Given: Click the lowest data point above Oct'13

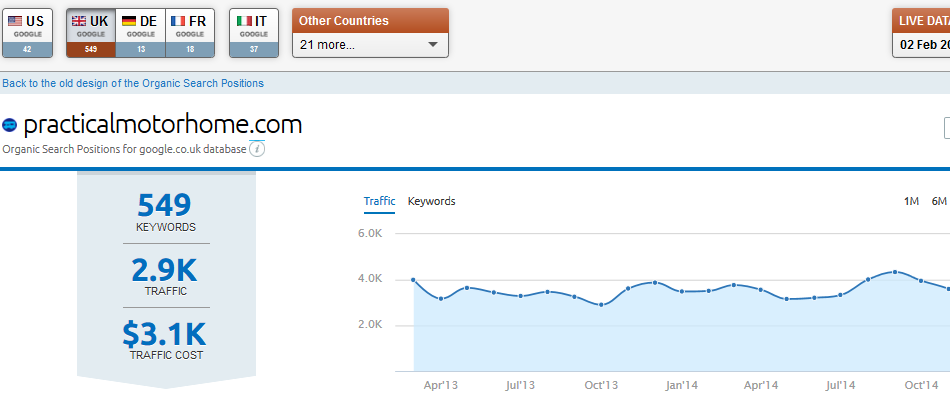Looking at the screenshot, I should point(601,305).
